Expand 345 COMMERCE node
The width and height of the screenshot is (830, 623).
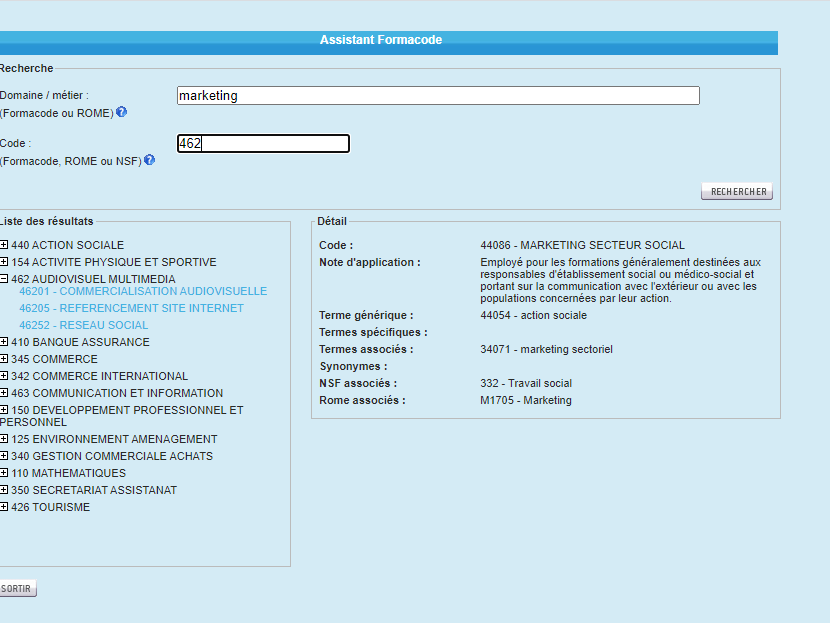tap(4, 358)
